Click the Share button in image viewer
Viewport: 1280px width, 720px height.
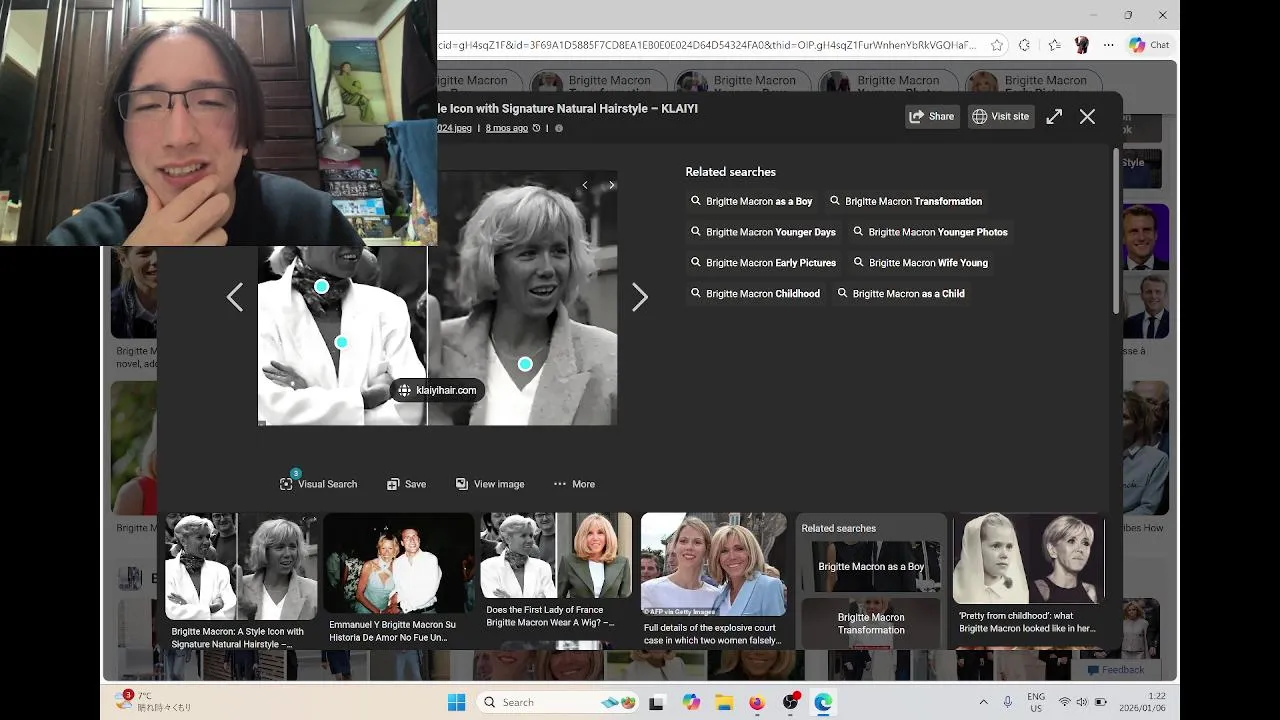click(x=931, y=116)
